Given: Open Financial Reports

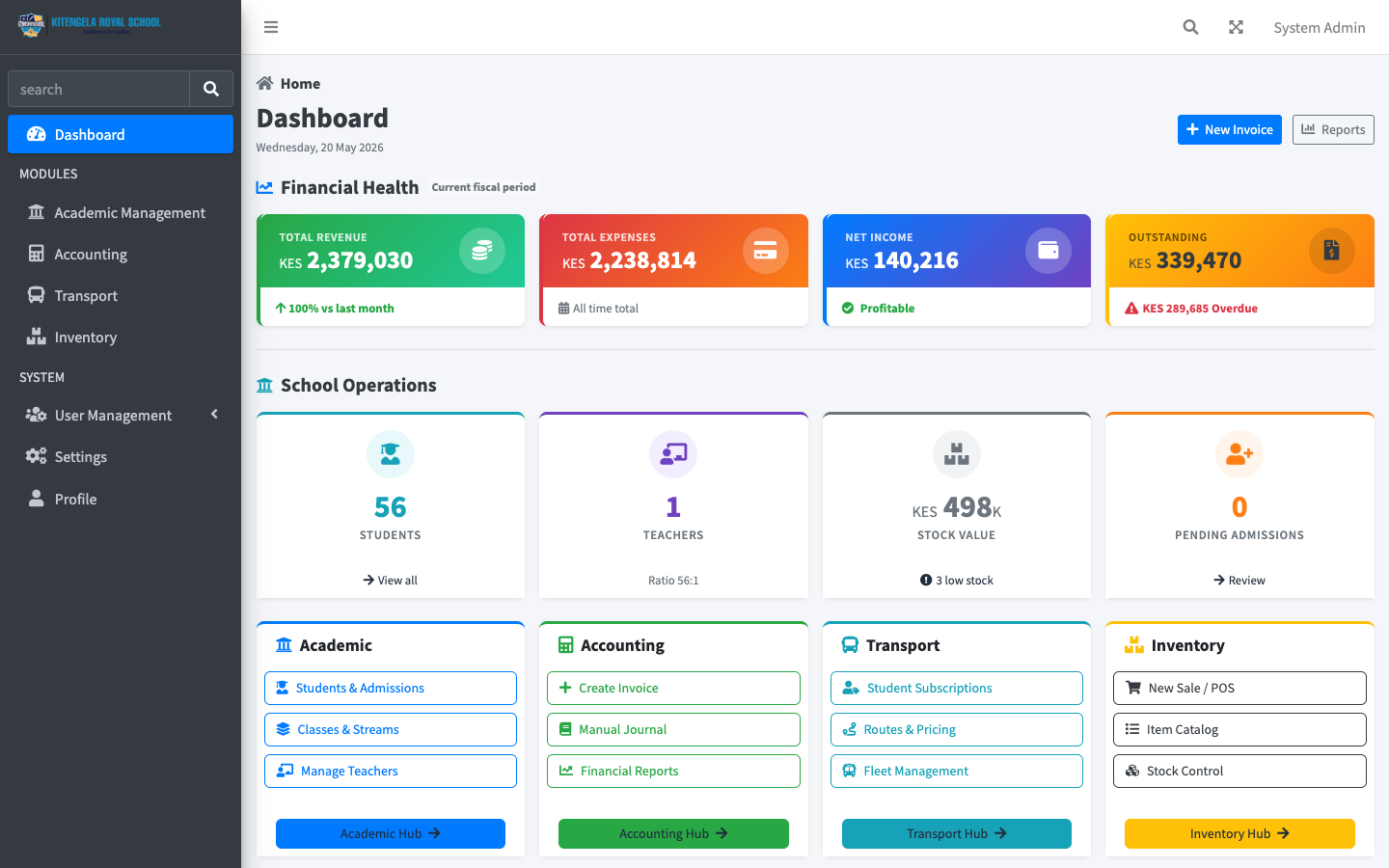Looking at the screenshot, I should pos(673,771).
